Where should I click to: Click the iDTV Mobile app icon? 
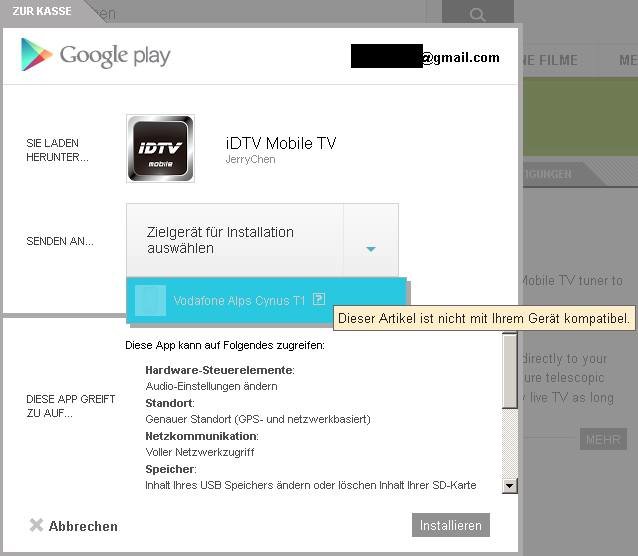coord(160,149)
